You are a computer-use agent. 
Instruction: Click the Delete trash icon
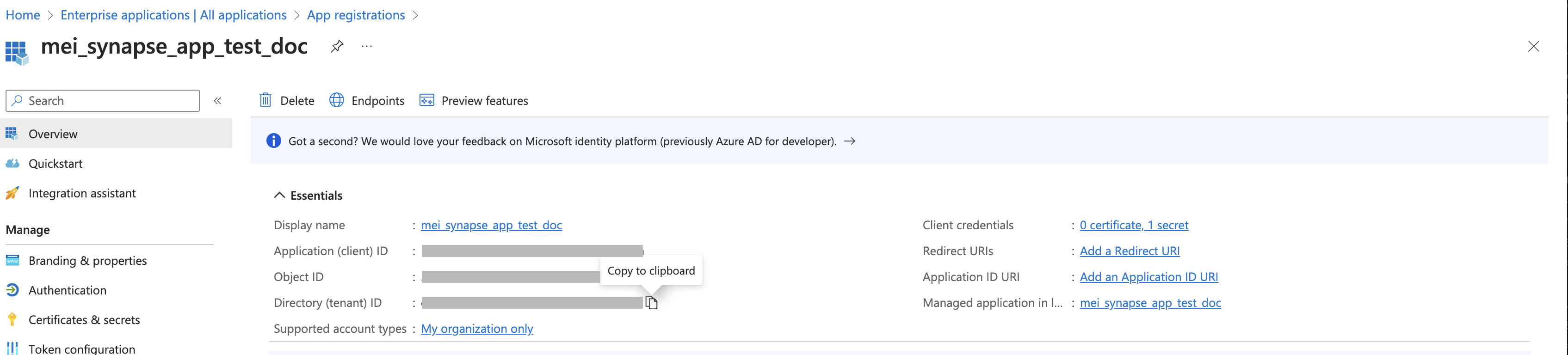[265, 100]
